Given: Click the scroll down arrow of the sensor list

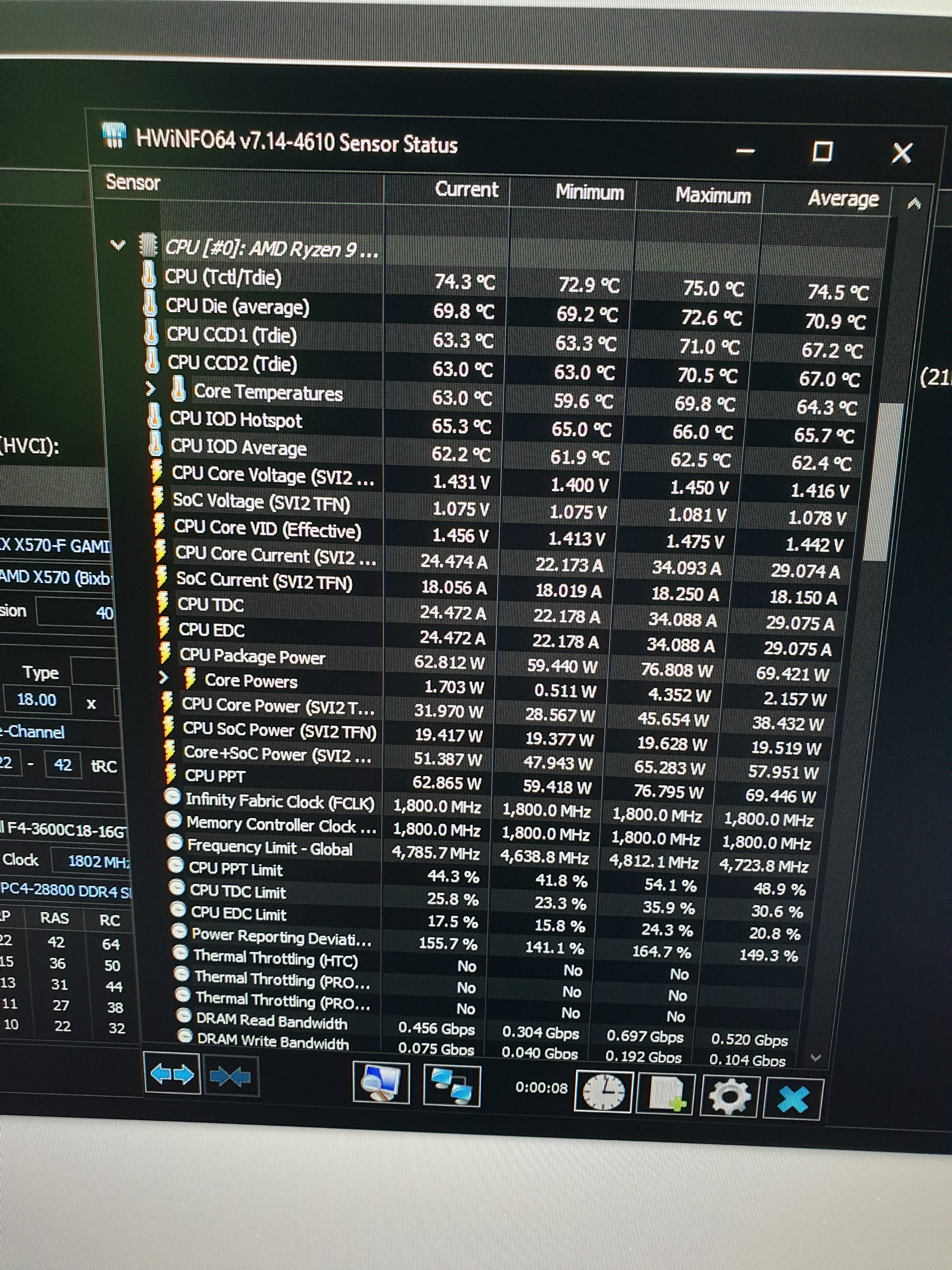Looking at the screenshot, I should click(x=816, y=1058).
